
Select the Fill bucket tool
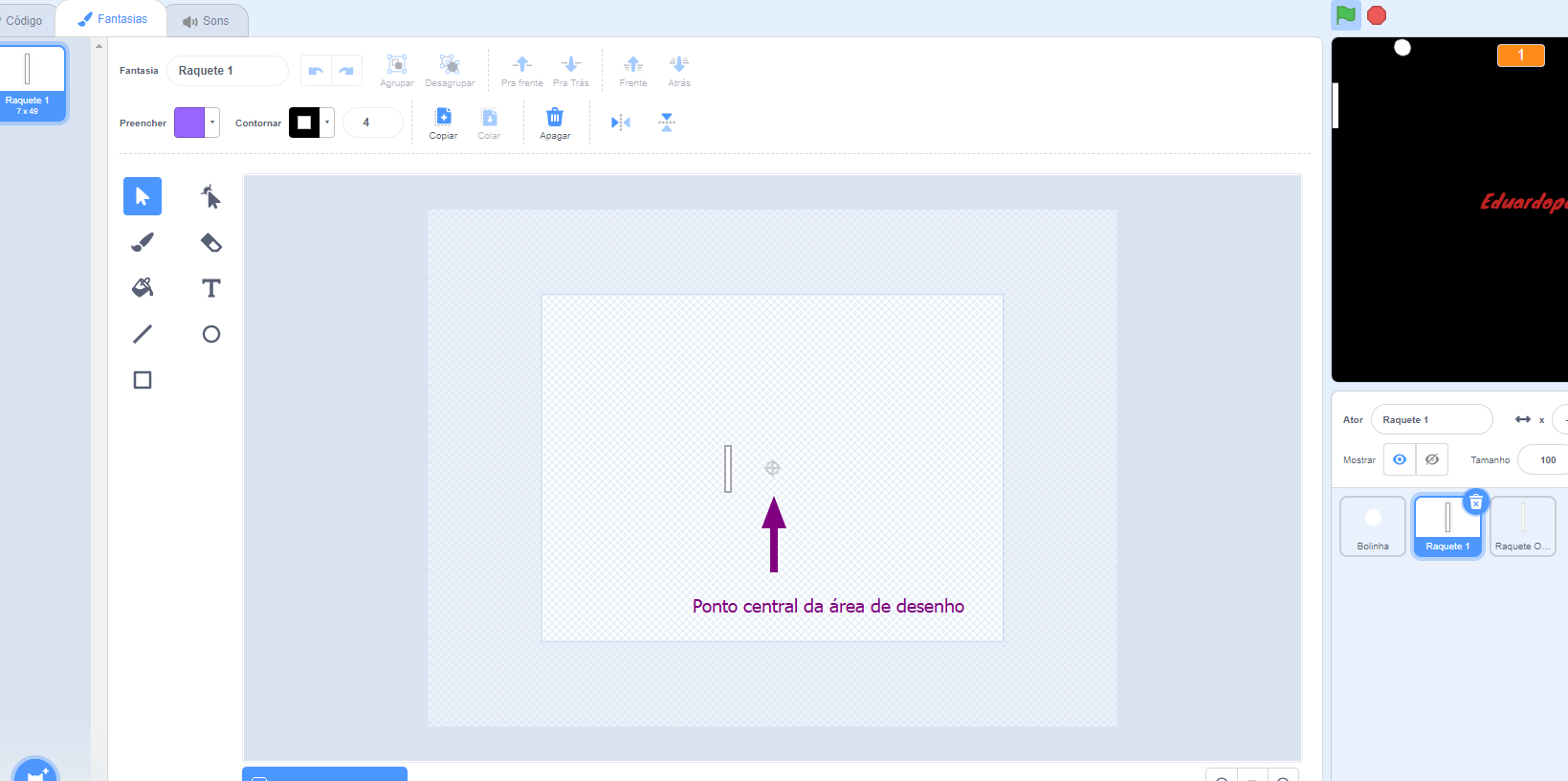[x=143, y=288]
